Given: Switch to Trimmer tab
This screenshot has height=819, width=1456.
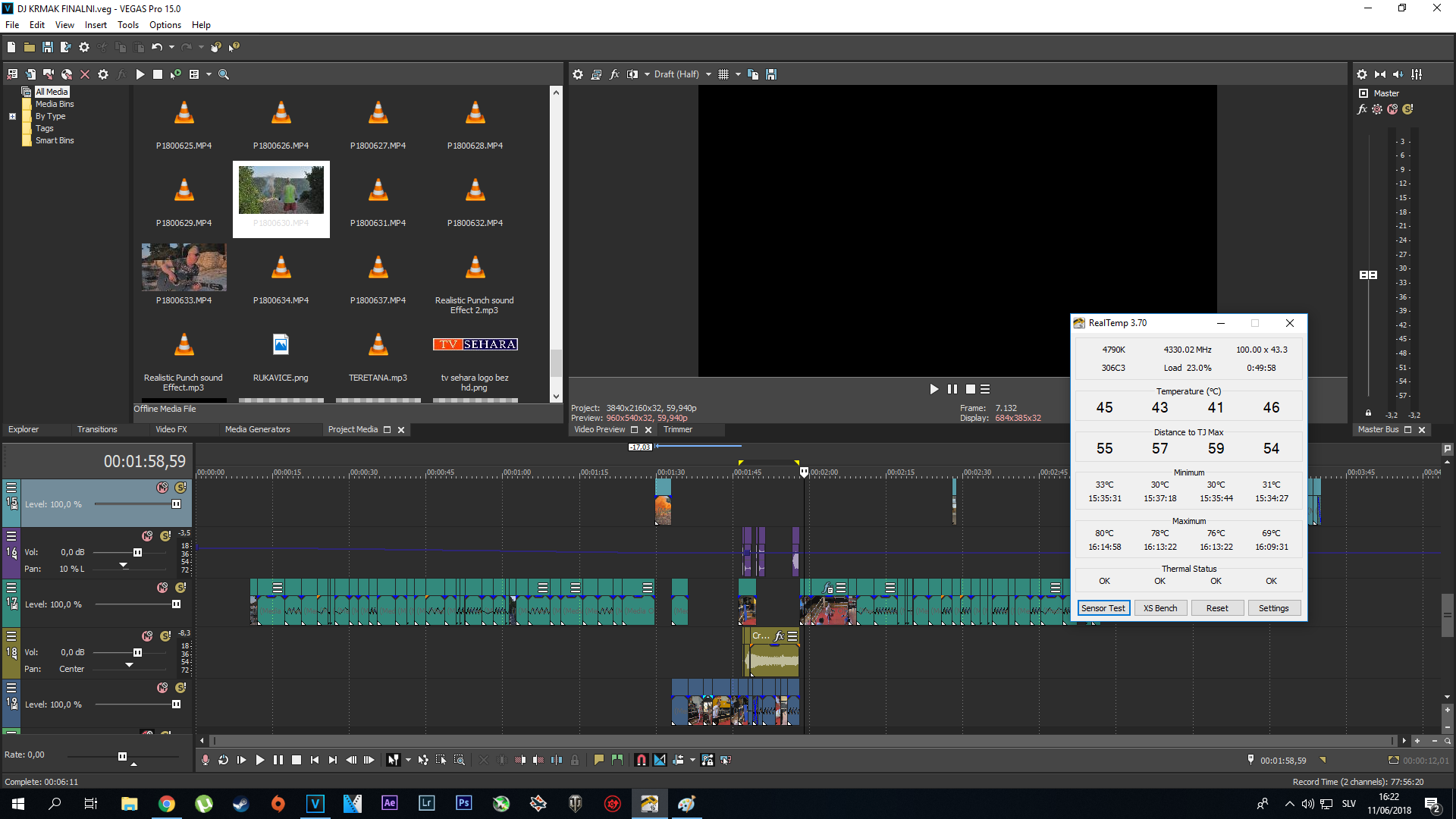Looking at the screenshot, I should [x=678, y=429].
